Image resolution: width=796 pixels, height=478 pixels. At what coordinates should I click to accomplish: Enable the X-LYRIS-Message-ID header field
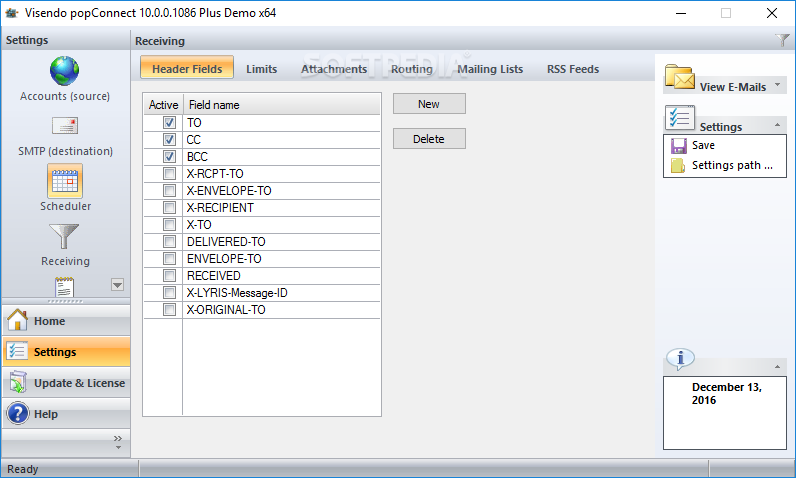[x=169, y=292]
